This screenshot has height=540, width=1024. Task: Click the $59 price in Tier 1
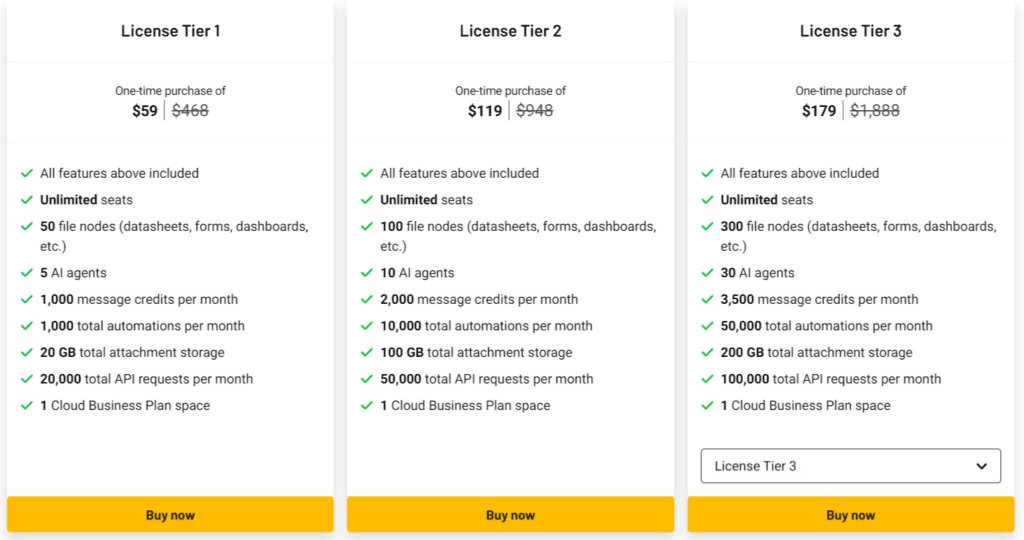(145, 111)
